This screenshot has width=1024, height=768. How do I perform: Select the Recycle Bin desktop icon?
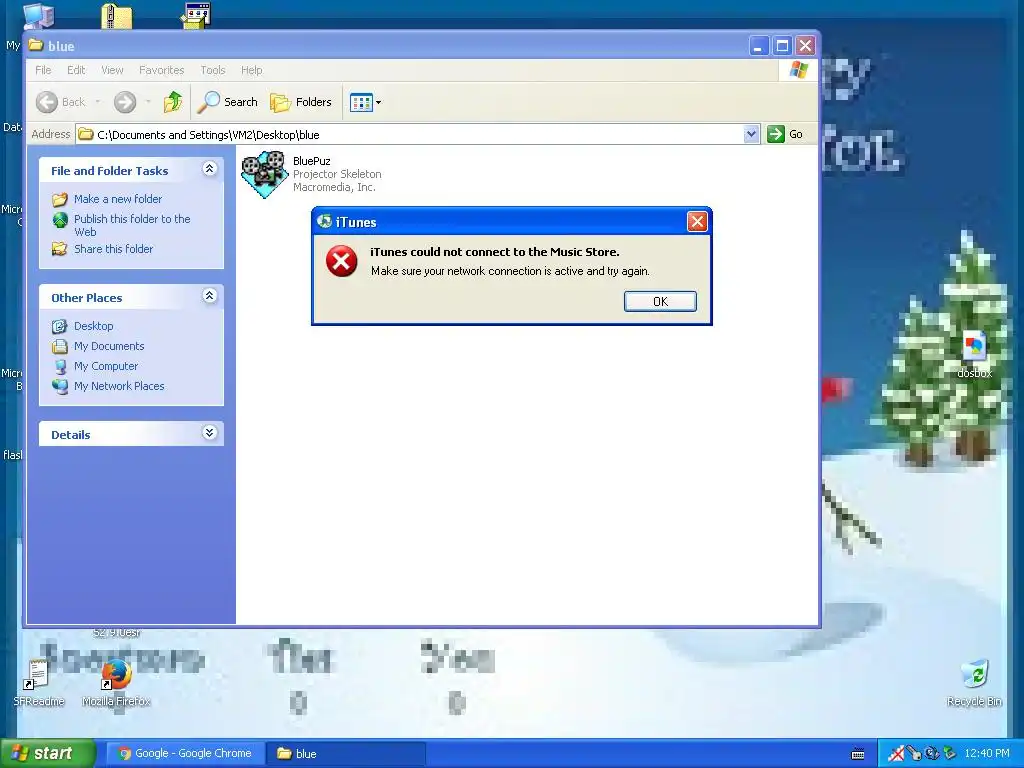pyautogui.click(x=974, y=683)
